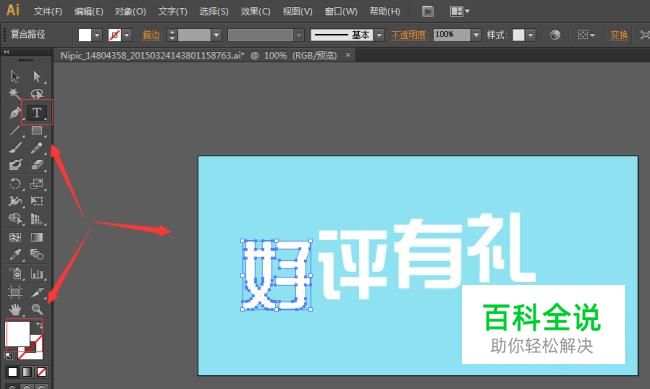The width and height of the screenshot is (650, 389).
Task: Open the stroke color dropdown in control bar
Action: coord(127,35)
